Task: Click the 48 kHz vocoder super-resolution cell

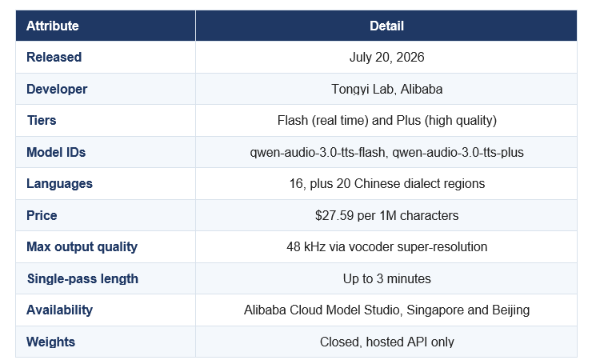Action: point(386,247)
